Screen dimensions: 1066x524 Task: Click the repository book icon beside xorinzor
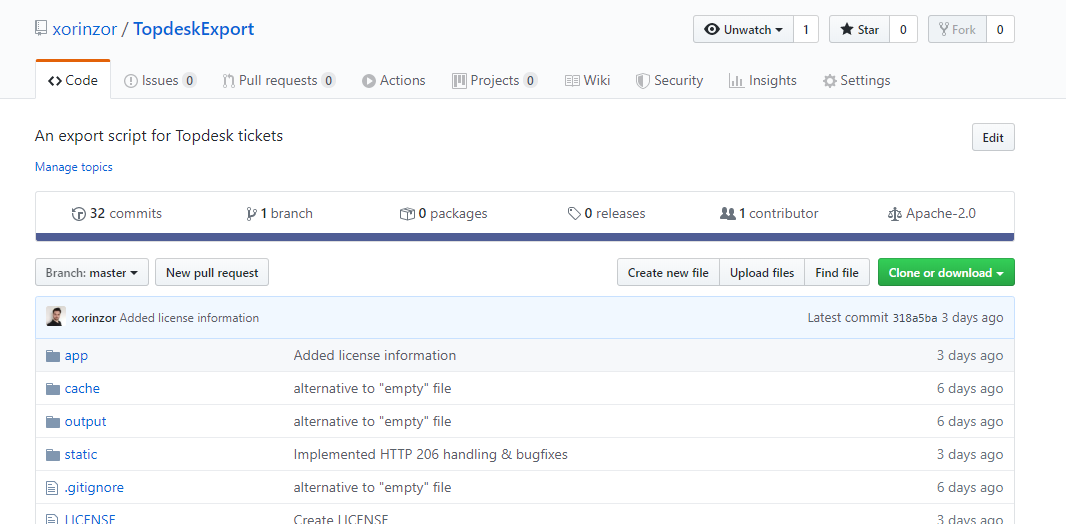(x=41, y=29)
